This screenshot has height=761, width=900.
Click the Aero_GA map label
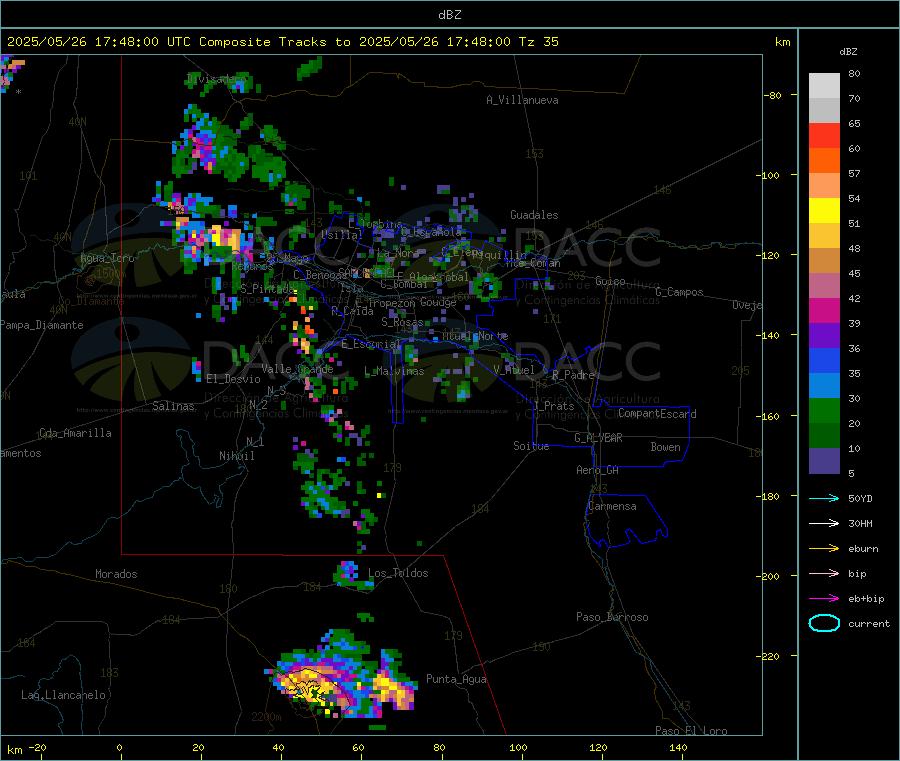[x=598, y=470]
